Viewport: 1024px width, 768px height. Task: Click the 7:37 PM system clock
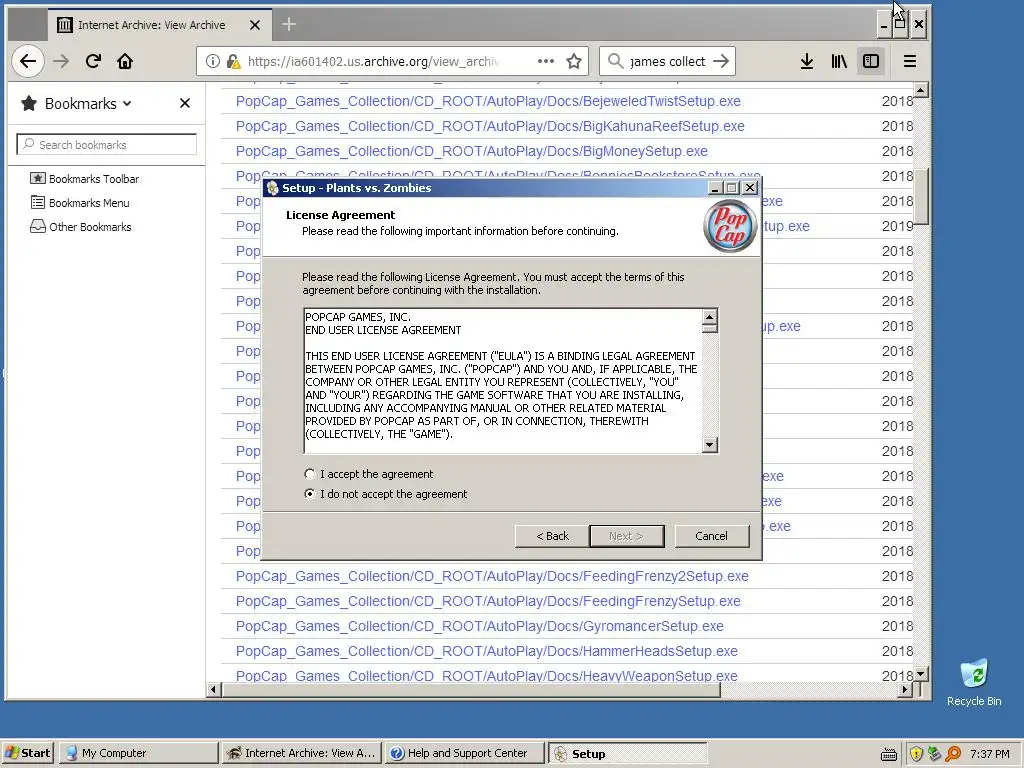coord(989,754)
